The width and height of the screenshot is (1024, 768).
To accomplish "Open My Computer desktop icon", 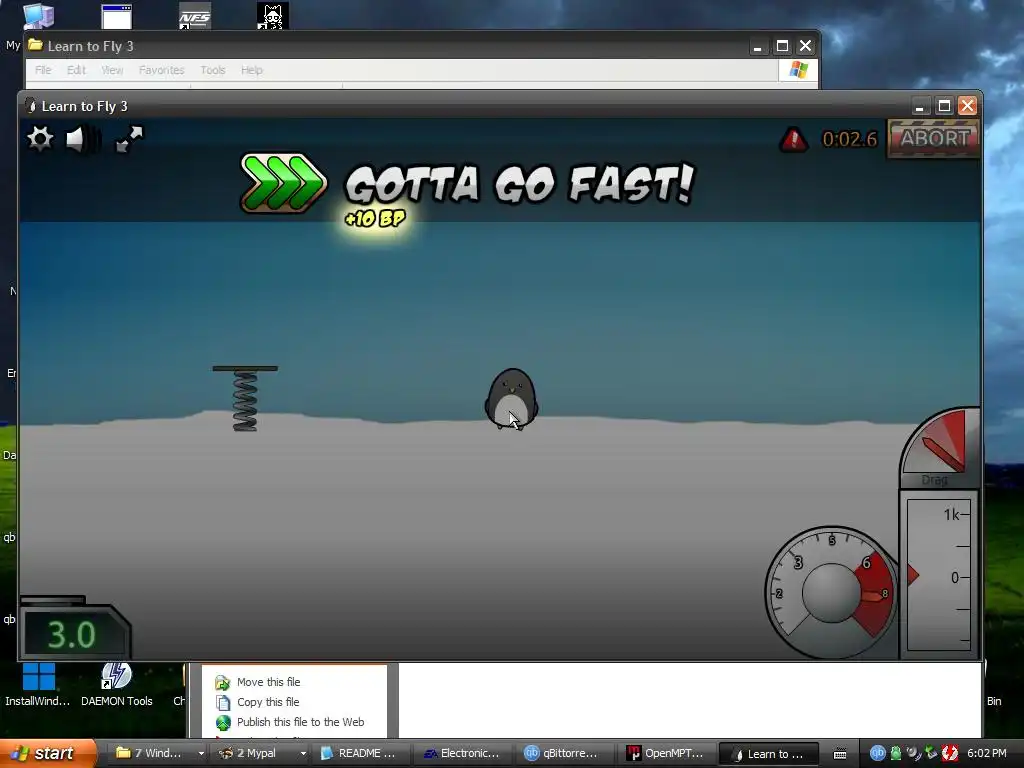I will [x=38, y=16].
